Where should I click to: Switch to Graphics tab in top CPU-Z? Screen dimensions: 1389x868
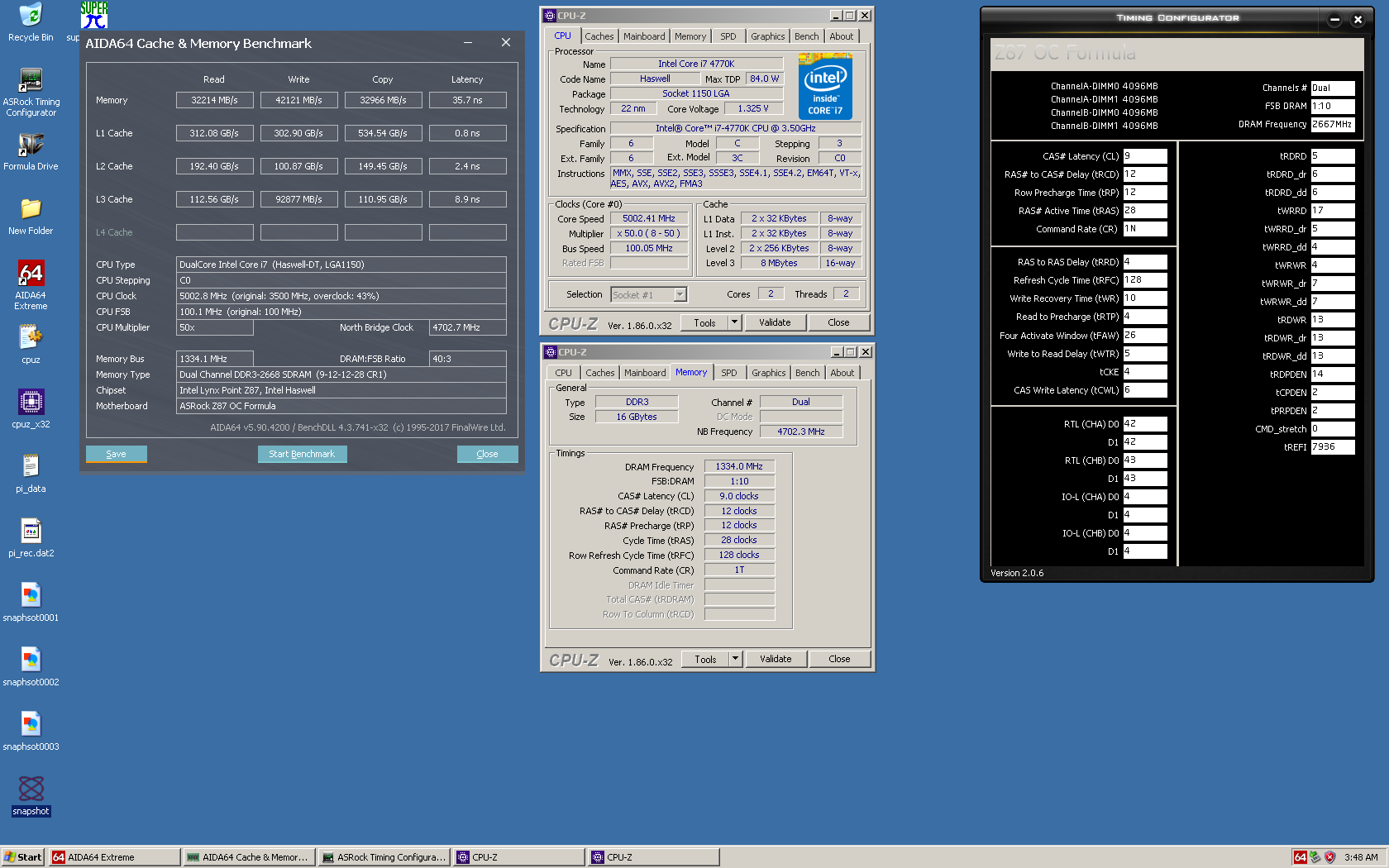coord(768,36)
